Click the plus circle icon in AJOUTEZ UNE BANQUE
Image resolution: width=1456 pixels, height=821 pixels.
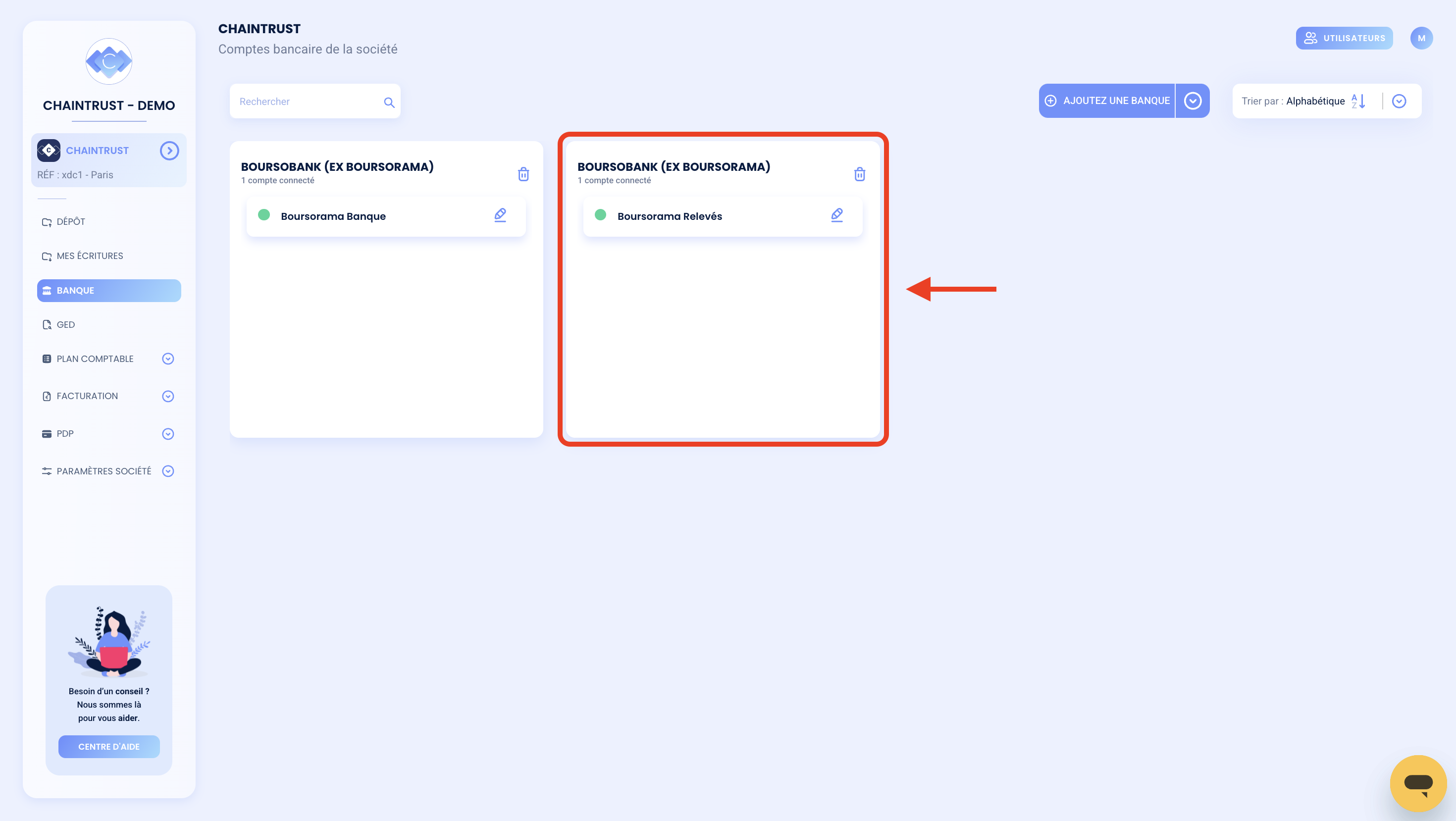tap(1050, 101)
